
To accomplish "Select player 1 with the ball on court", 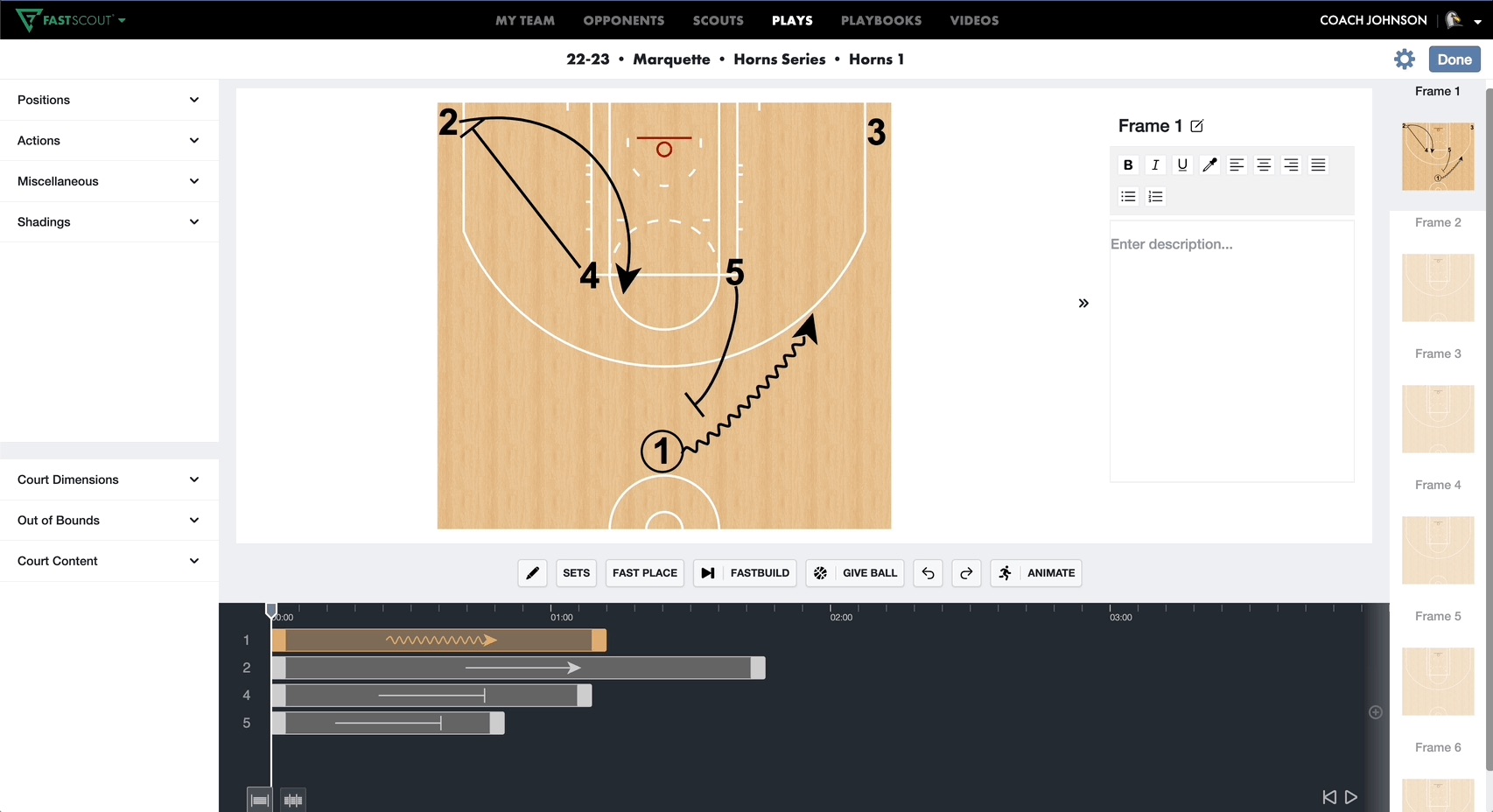I will point(662,451).
